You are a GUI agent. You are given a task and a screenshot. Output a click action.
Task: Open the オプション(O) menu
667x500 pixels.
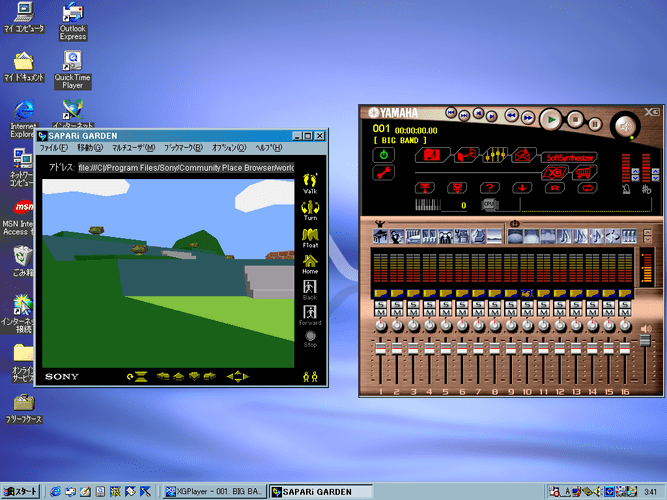click(229, 148)
